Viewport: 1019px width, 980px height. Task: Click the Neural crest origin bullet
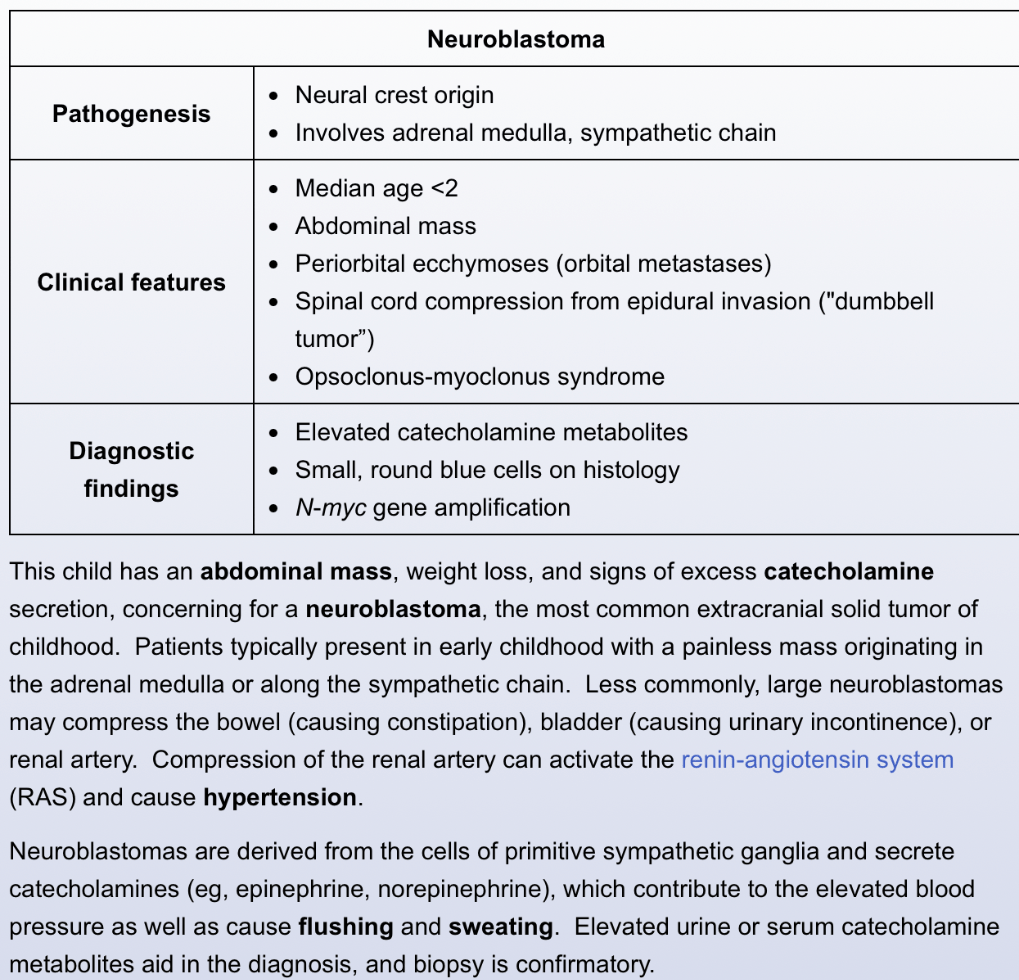click(x=394, y=95)
